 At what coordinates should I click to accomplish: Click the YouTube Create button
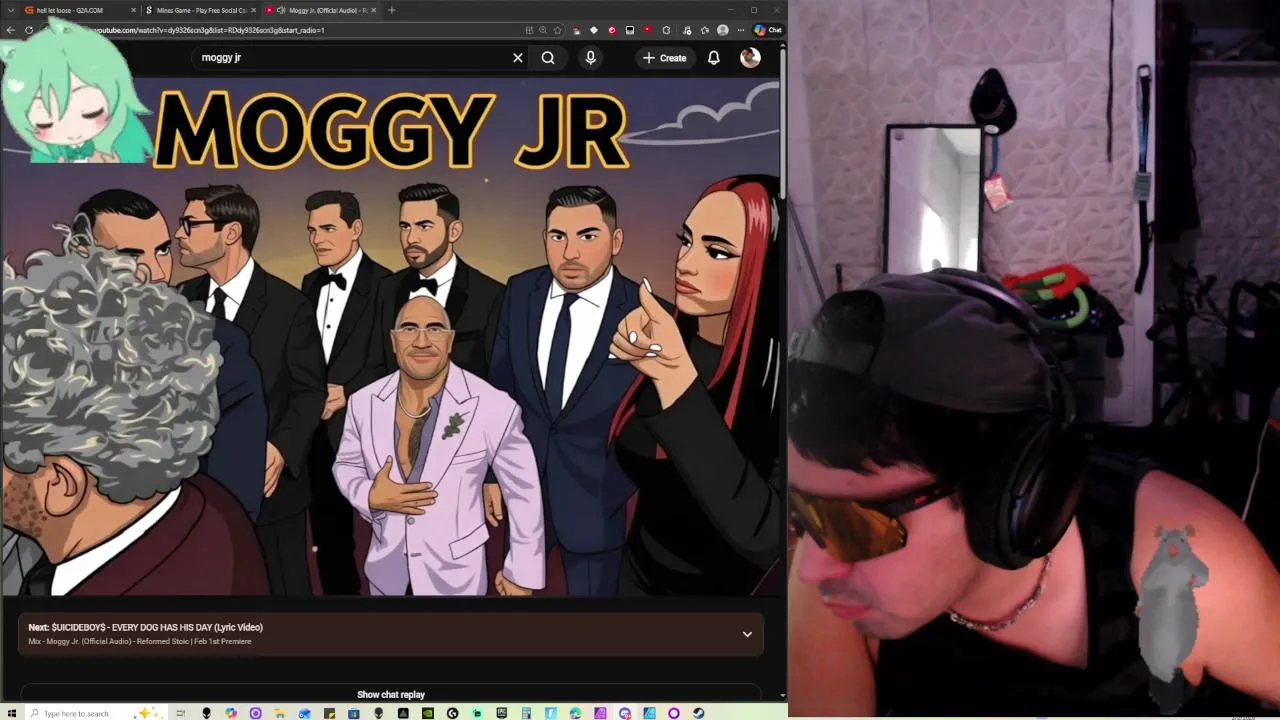[x=665, y=58]
